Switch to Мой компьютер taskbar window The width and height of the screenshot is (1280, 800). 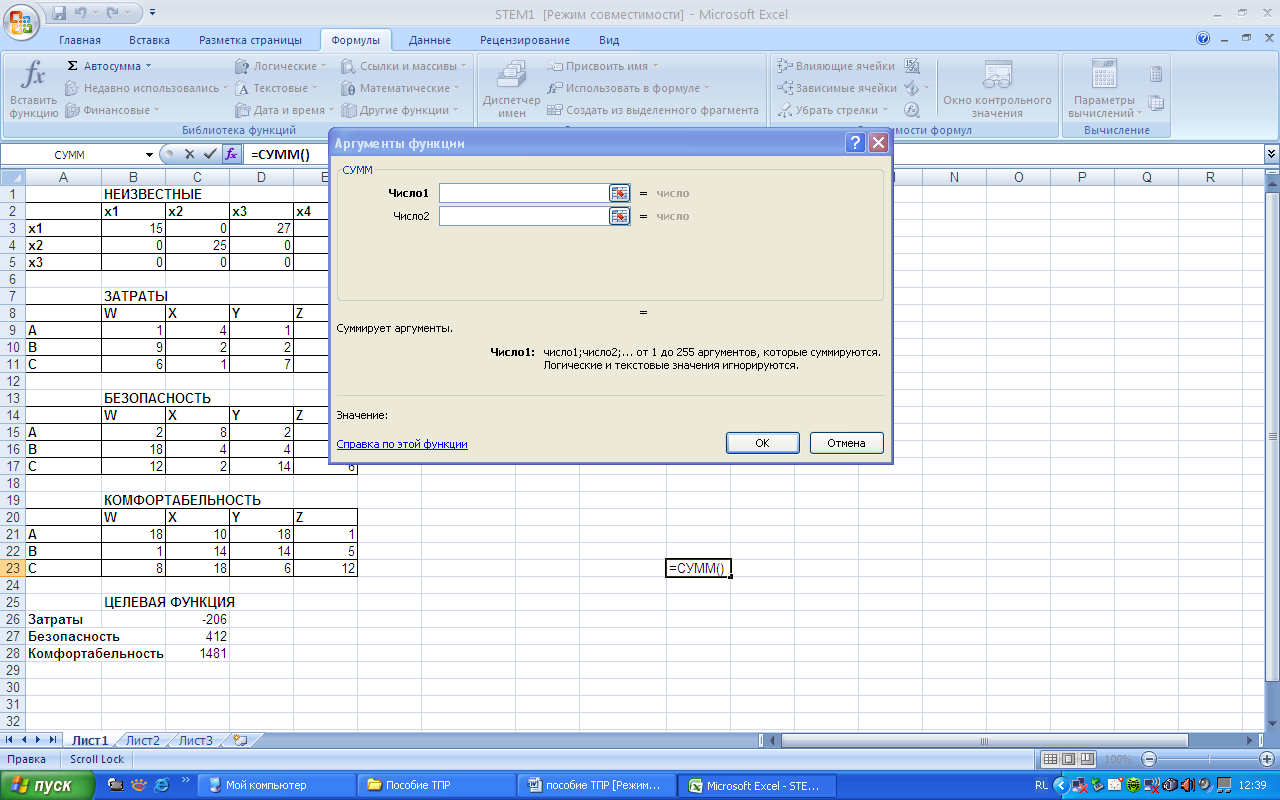275,786
